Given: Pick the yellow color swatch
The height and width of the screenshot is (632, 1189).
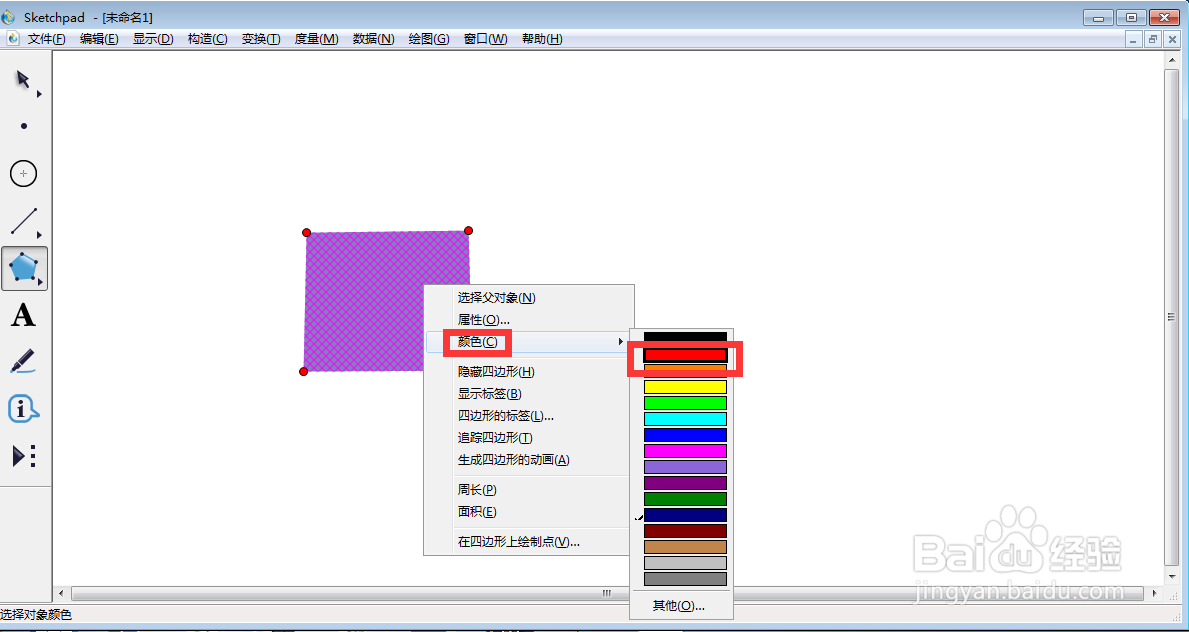Looking at the screenshot, I should 685,387.
